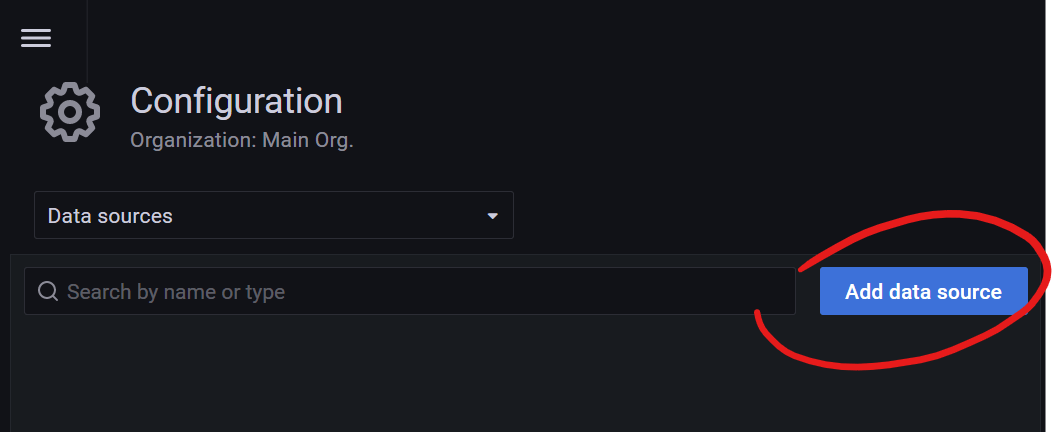This screenshot has height=432, width=1053.
Task: Click the Main Org. organization name
Action: (308, 140)
